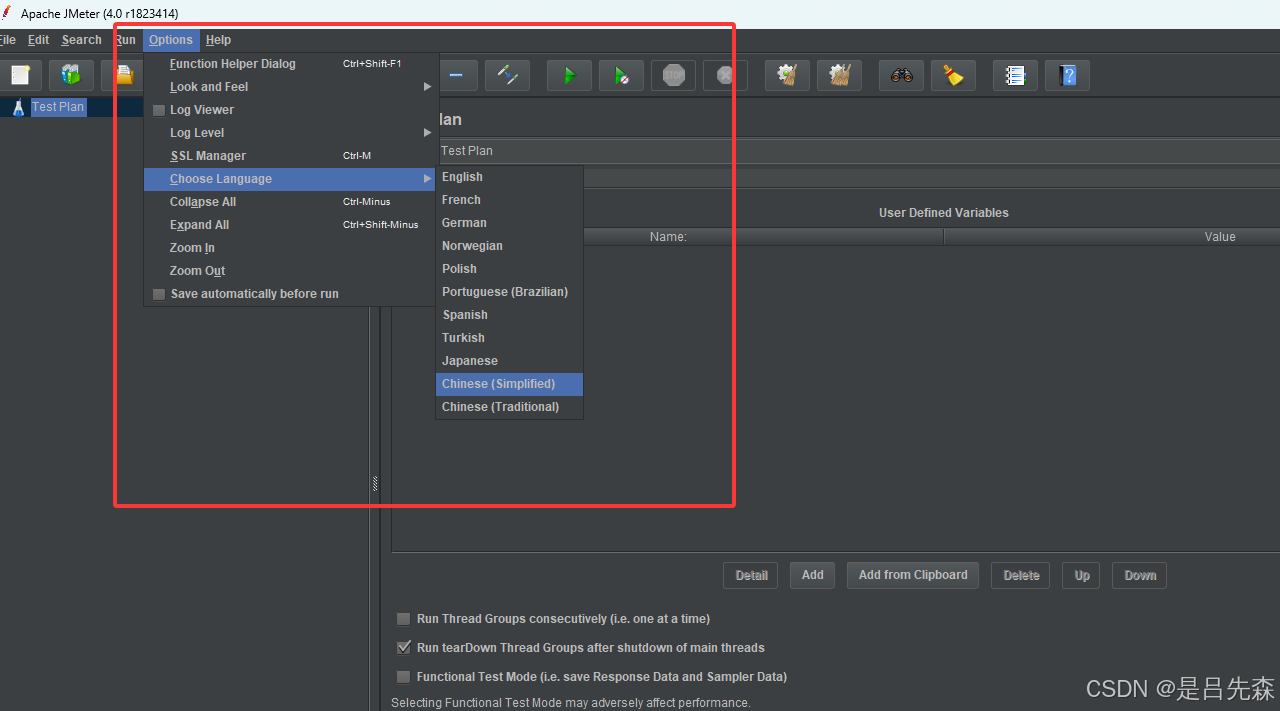
Task: Open the Run menu
Action: coord(125,40)
